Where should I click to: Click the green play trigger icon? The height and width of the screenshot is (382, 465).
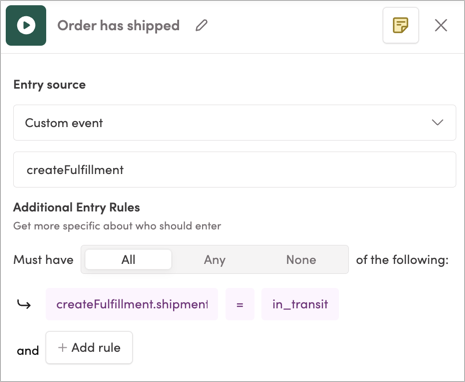(x=26, y=25)
